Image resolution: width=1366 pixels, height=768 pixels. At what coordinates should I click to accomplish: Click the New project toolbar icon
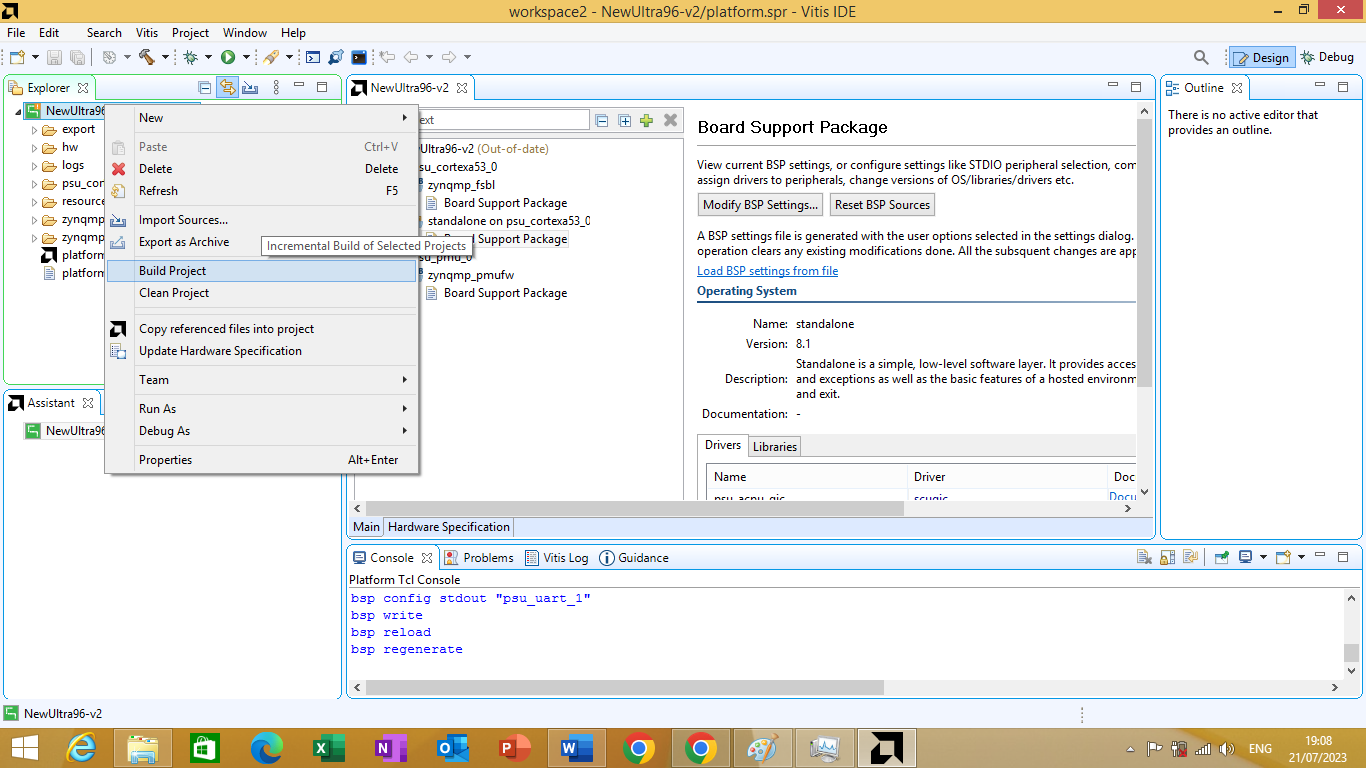click(17, 57)
